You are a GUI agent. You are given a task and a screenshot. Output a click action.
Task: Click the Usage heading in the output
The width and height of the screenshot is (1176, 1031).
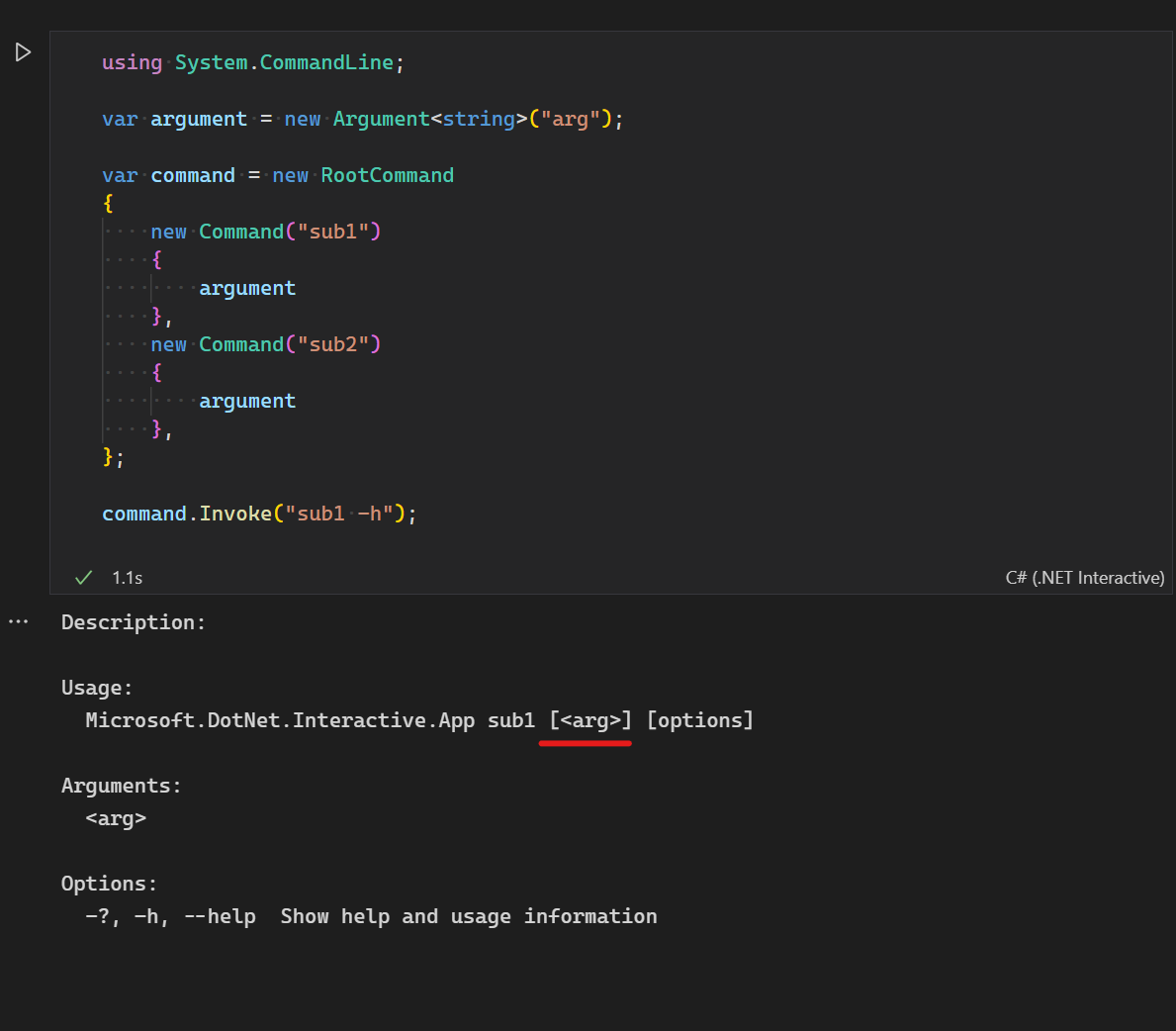(96, 687)
